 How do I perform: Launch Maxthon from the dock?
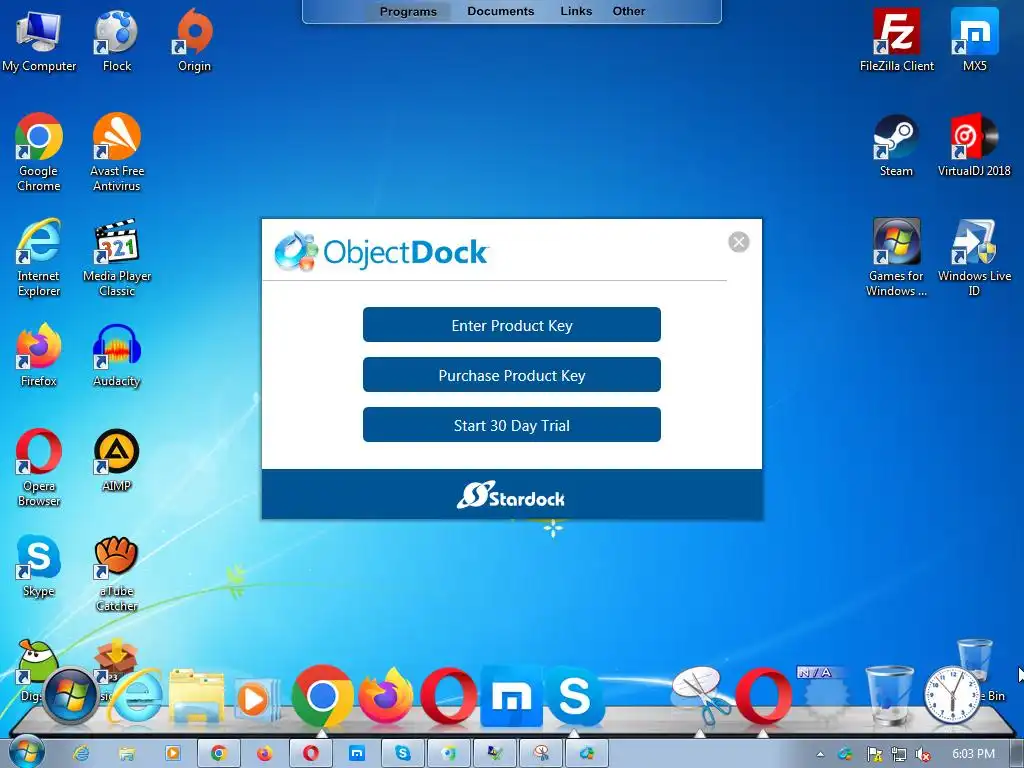[x=511, y=696]
